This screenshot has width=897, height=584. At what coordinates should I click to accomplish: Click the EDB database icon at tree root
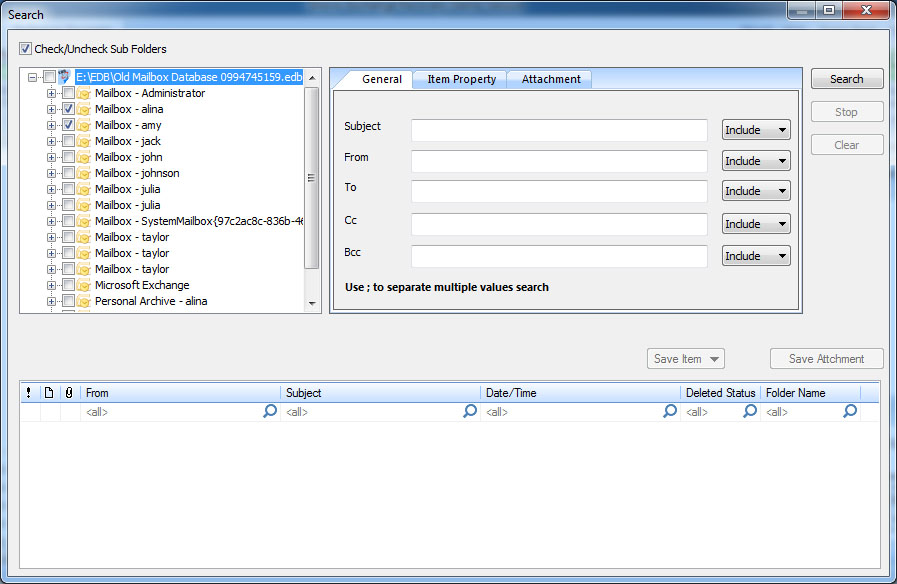(65, 77)
